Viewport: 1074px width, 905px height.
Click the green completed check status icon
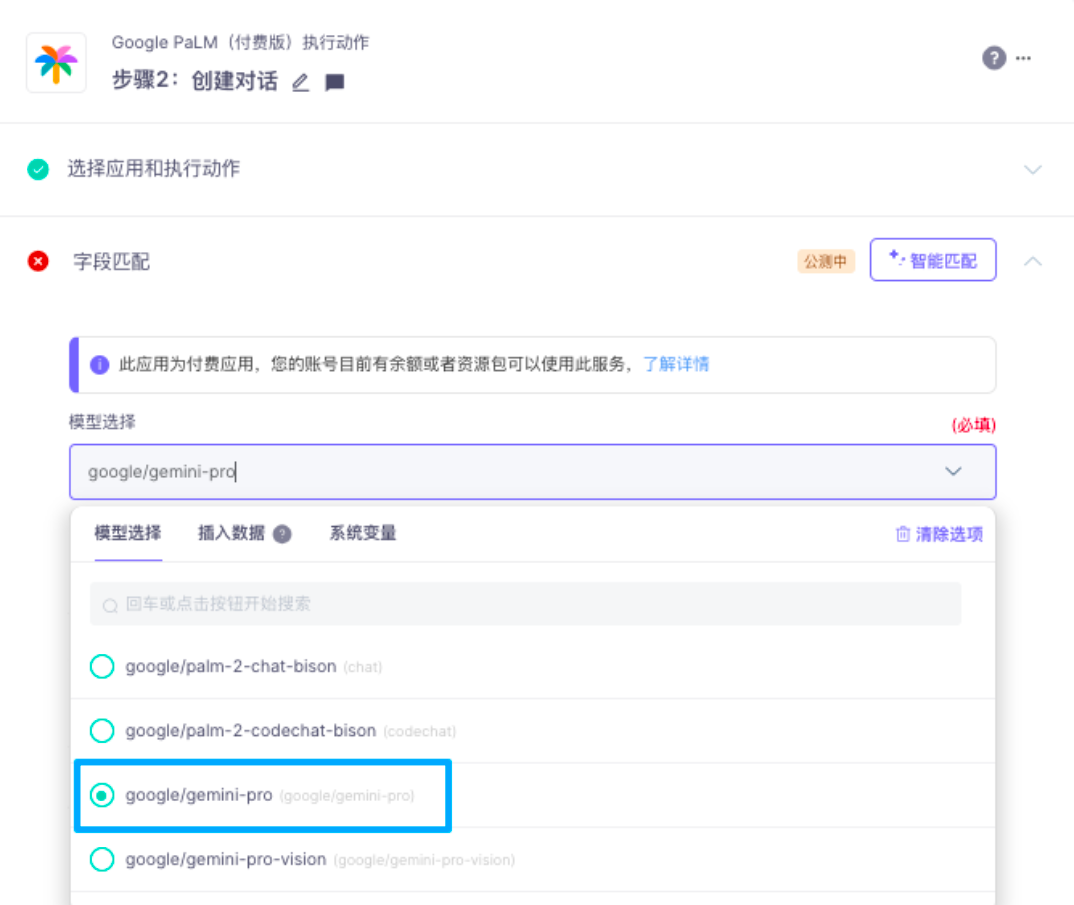(38, 169)
